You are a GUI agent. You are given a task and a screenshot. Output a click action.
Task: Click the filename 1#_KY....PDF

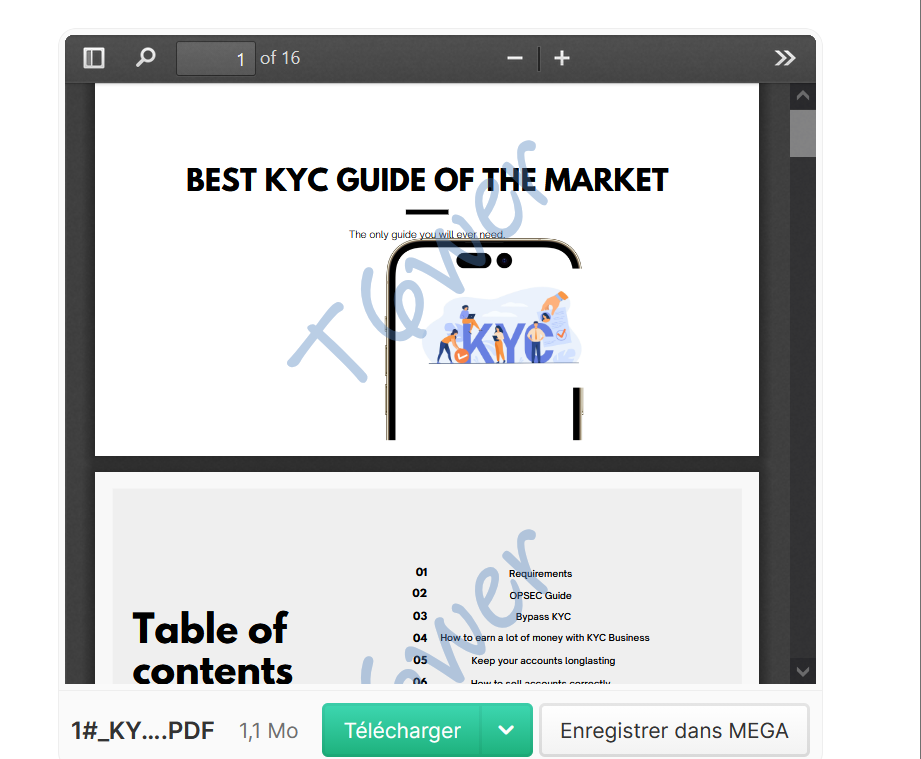tap(142, 730)
